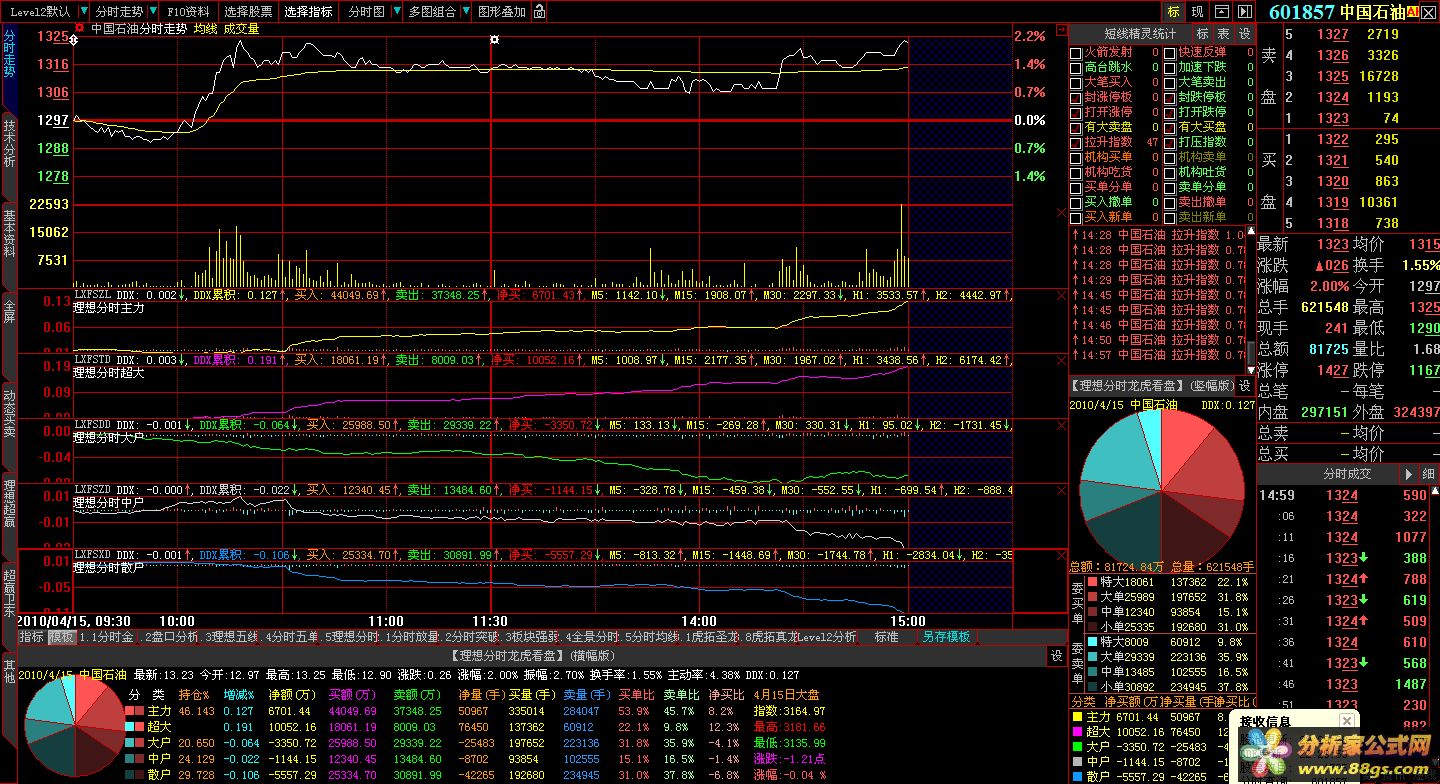The height and width of the screenshot is (784, 1440).
Task: Open dropdown arrow next to Level2默认
Action: coord(82,12)
